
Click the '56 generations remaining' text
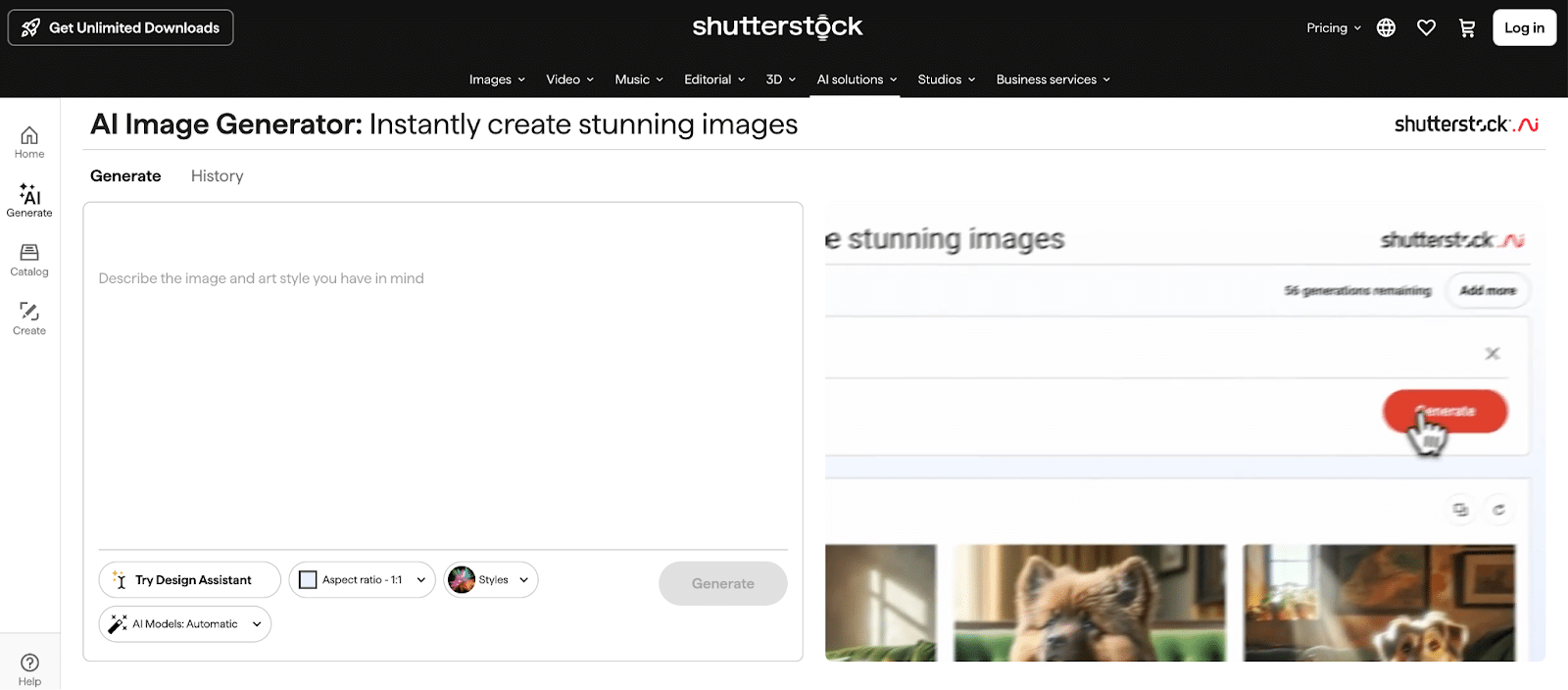pos(1357,291)
